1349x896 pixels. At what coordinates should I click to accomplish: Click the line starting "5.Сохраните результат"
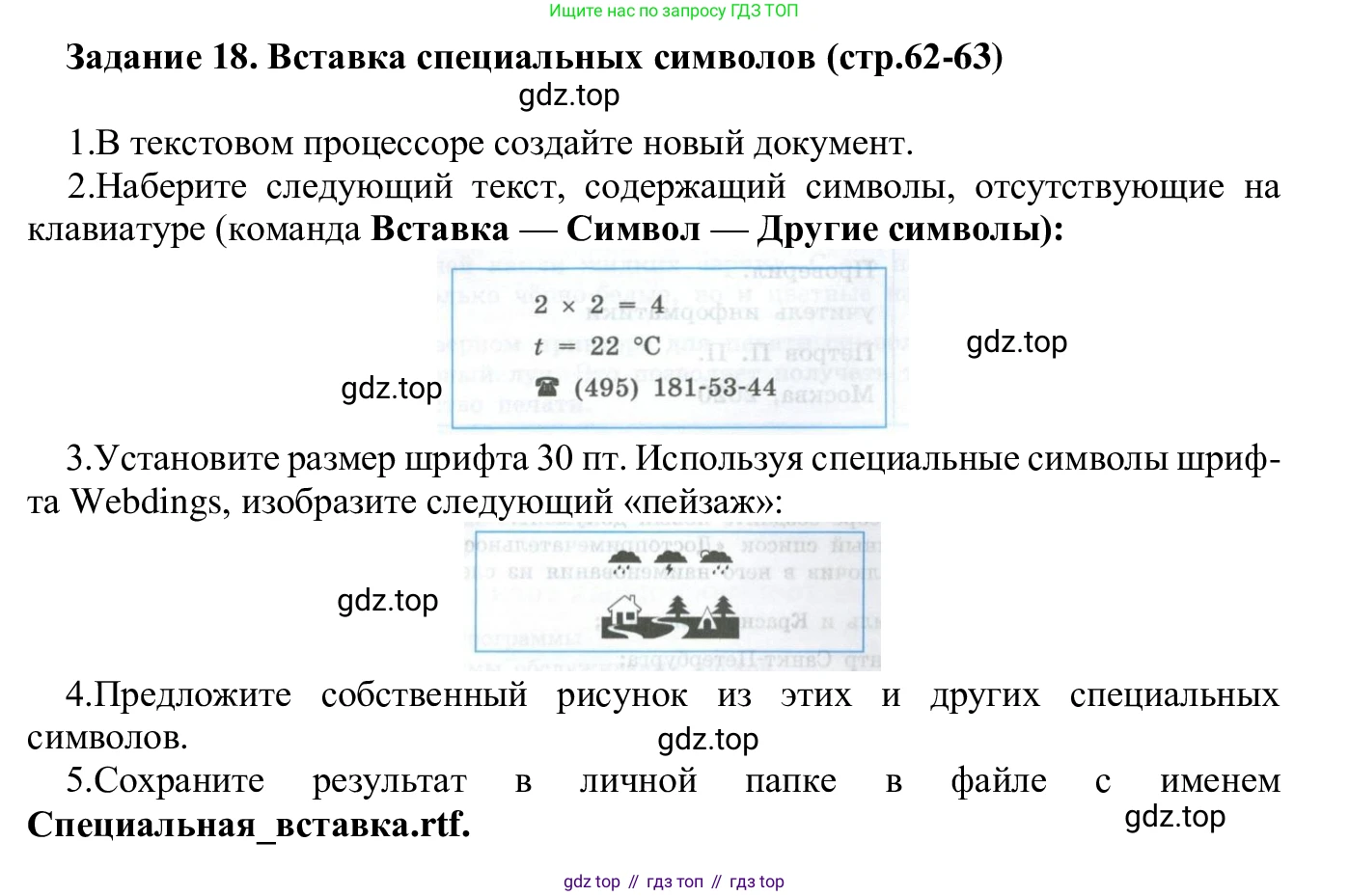point(674,780)
